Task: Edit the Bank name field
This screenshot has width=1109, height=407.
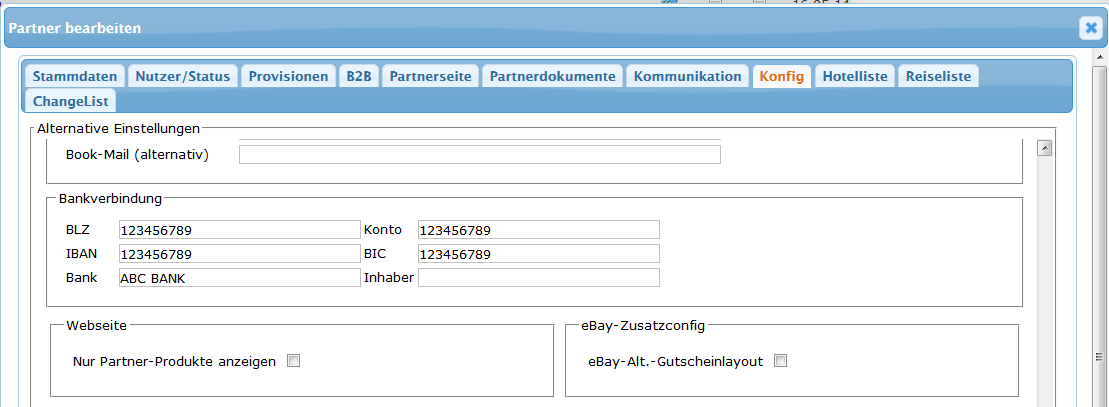Action: (x=238, y=278)
